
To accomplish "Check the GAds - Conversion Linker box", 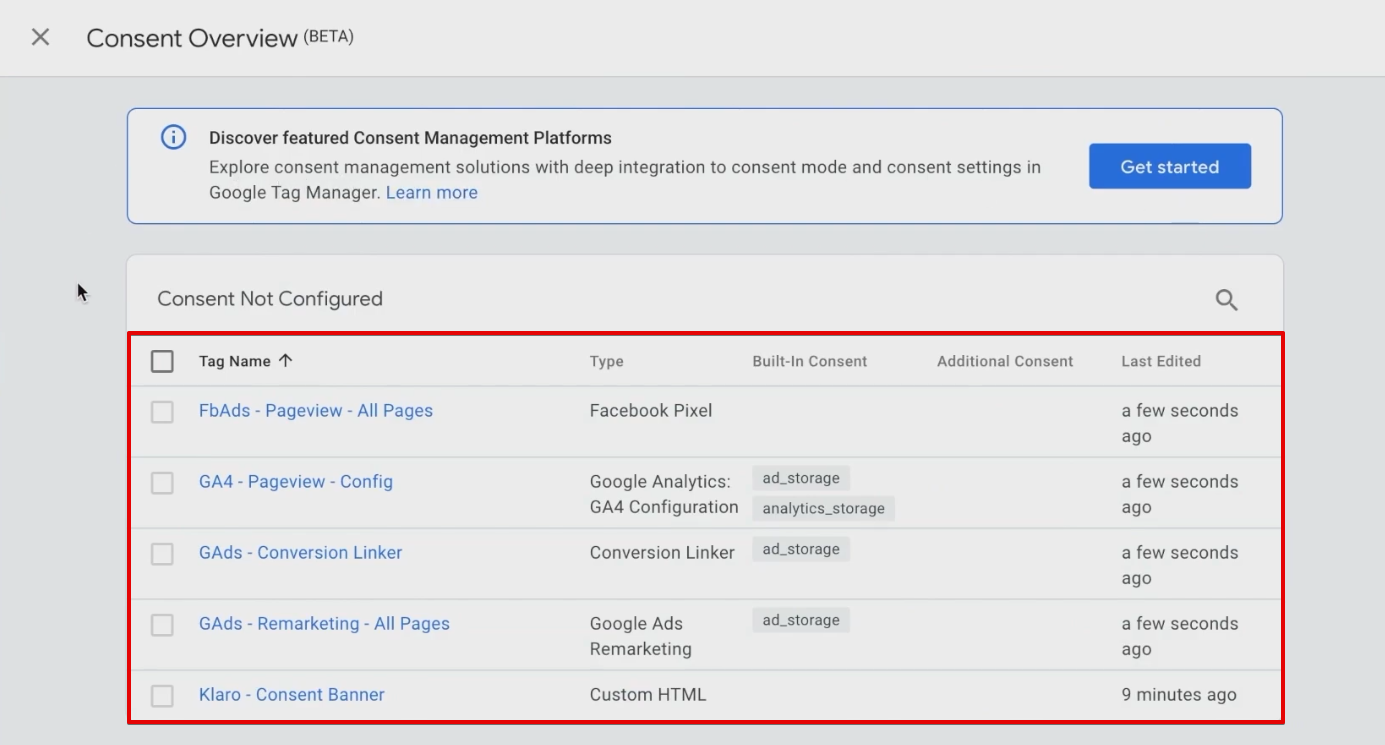I will pos(162,554).
